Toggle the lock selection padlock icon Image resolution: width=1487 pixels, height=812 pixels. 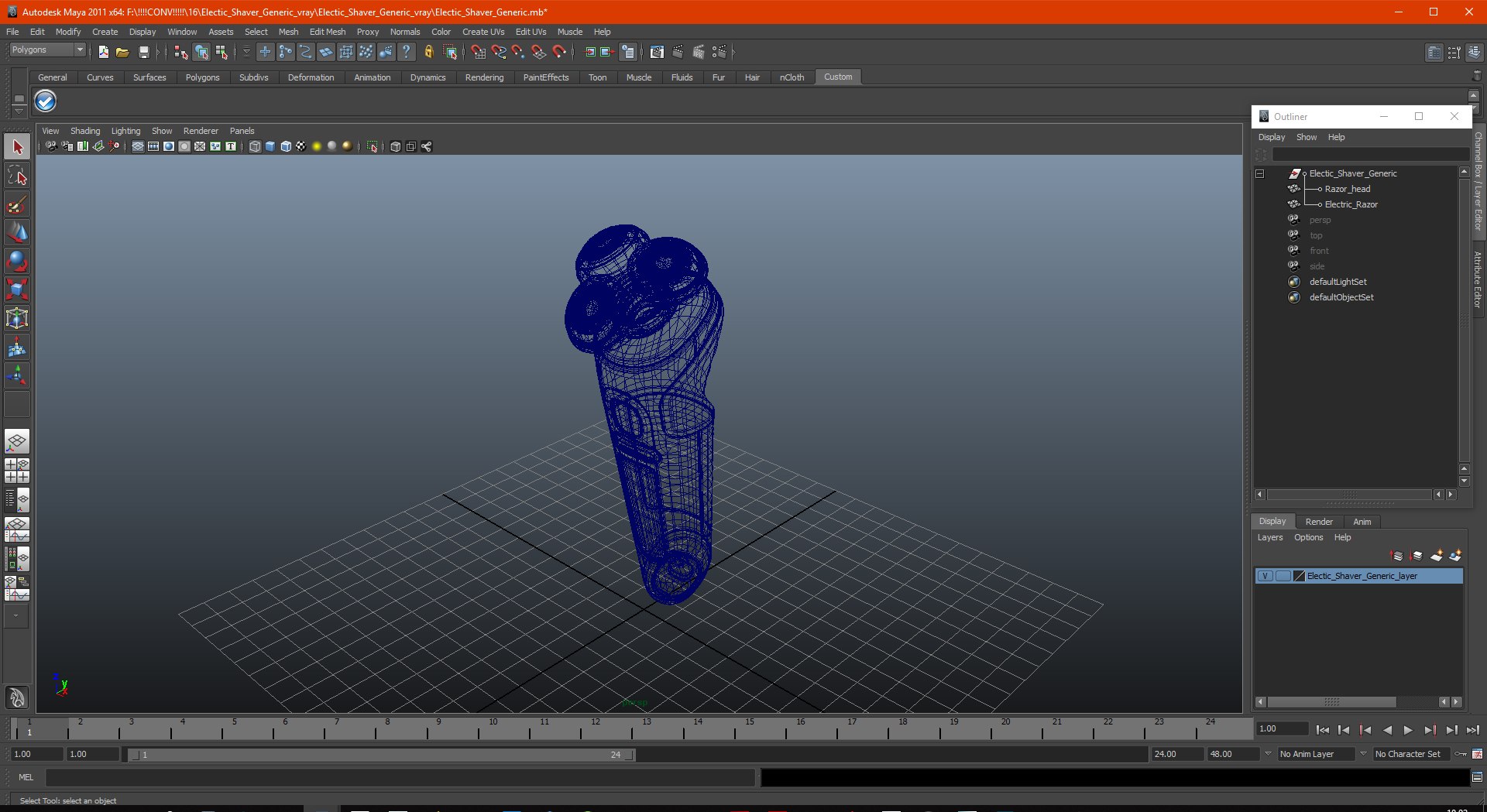pyautogui.click(x=428, y=52)
